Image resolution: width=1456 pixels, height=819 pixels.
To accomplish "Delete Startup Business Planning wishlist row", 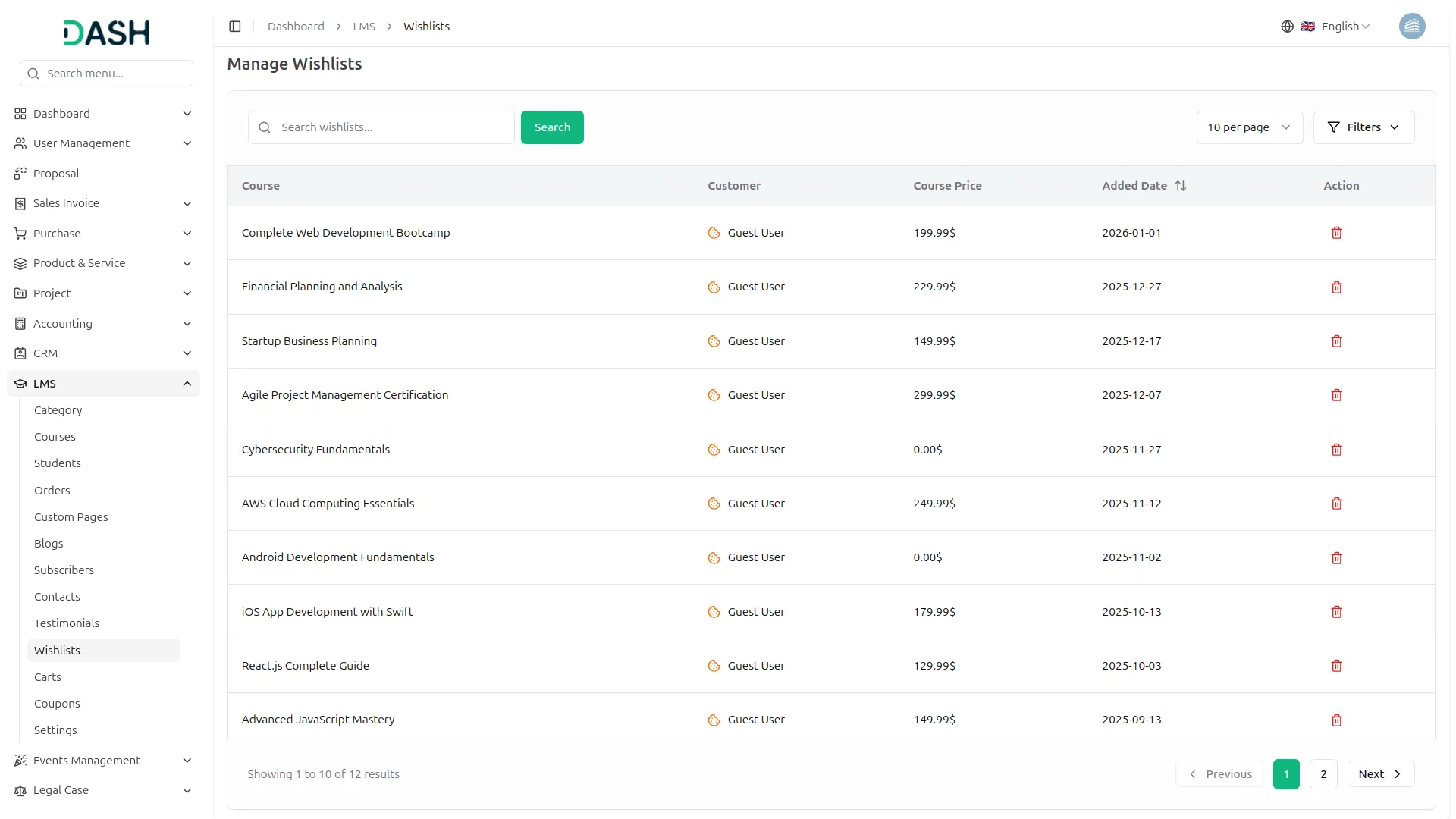I will pos(1336,341).
